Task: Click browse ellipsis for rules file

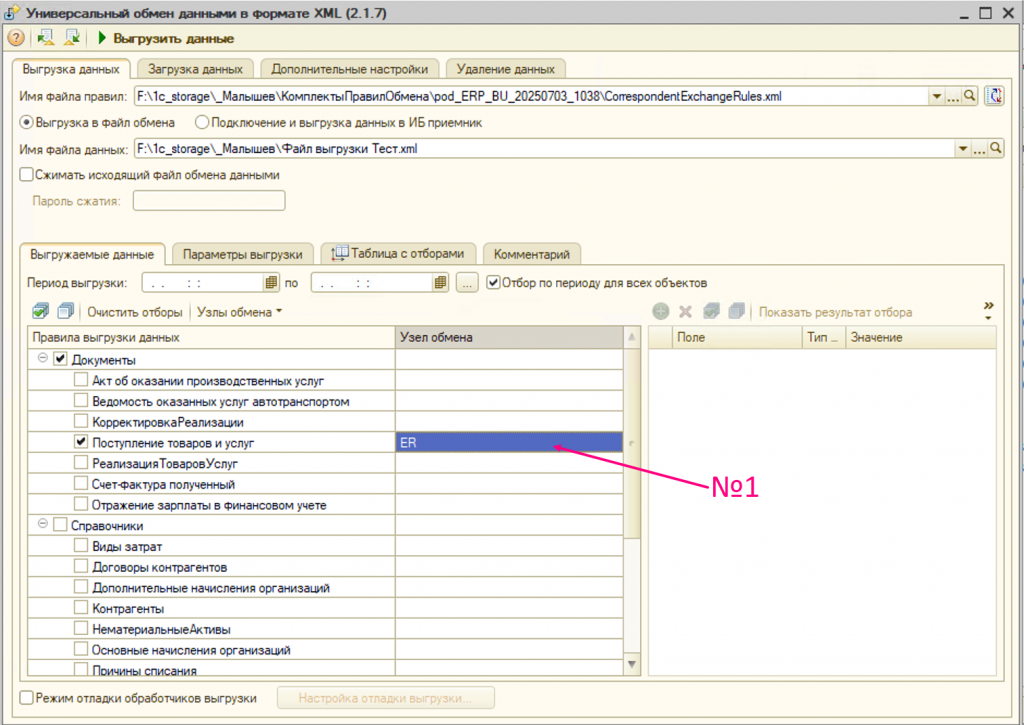Action: pyautogui.click(x=953, y=96)
